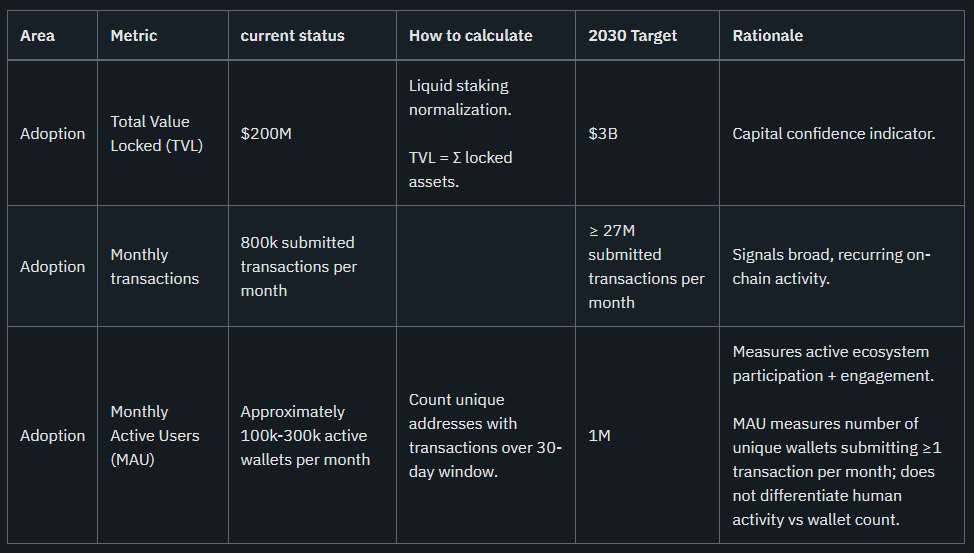Select the "Rationale" column header
The width and height of the screenshot is (974, 553).
pos(767,35)
